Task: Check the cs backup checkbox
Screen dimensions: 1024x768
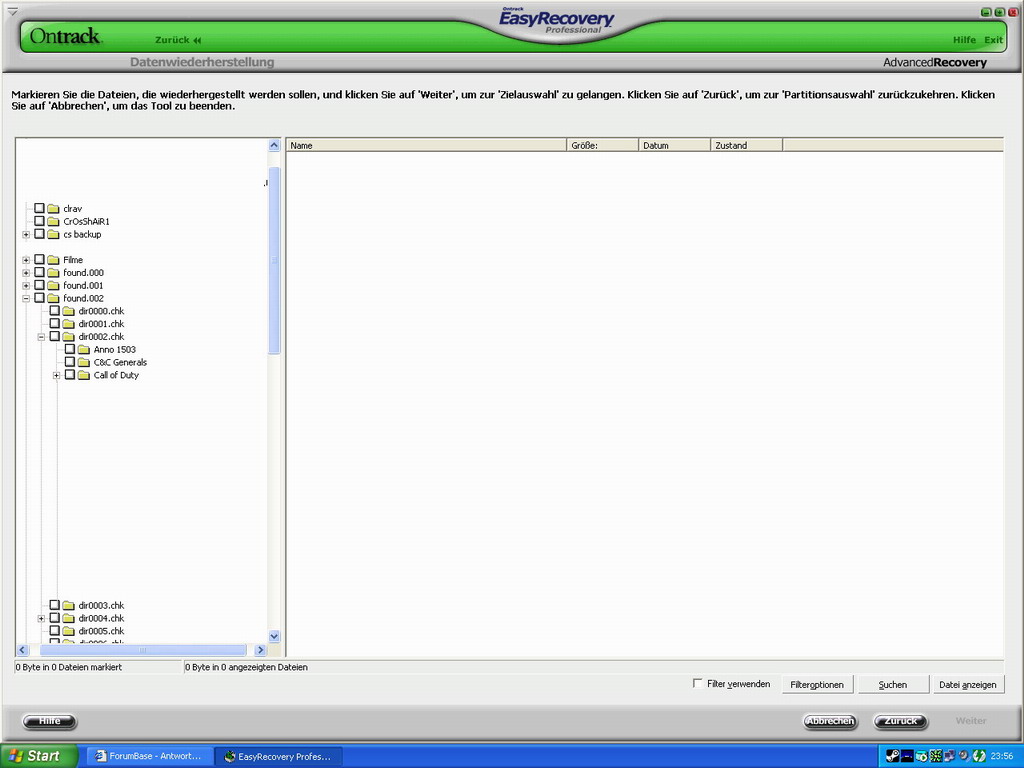Action: (39, 234)
